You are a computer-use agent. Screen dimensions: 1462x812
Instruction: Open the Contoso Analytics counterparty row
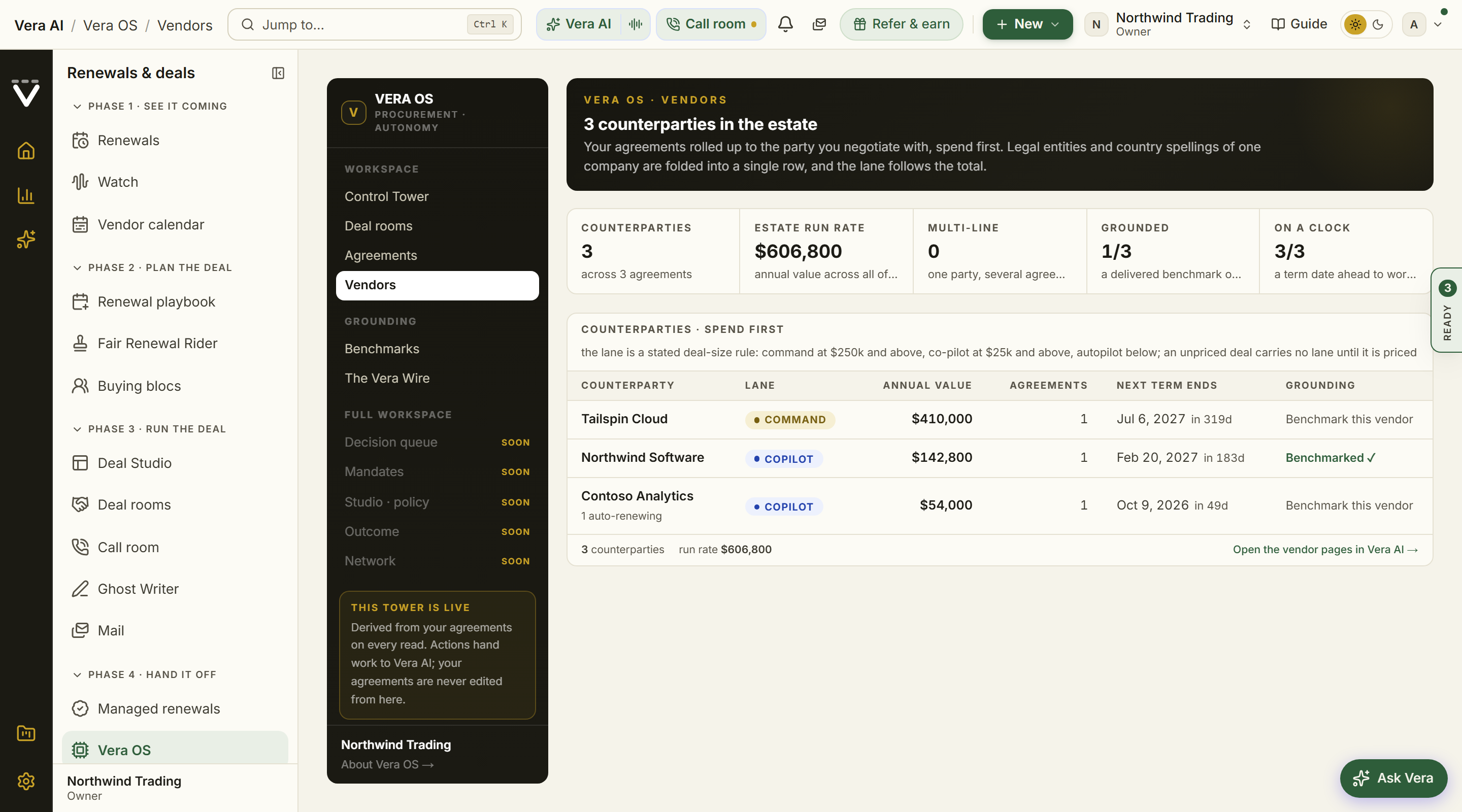(x=1000, y=505)
